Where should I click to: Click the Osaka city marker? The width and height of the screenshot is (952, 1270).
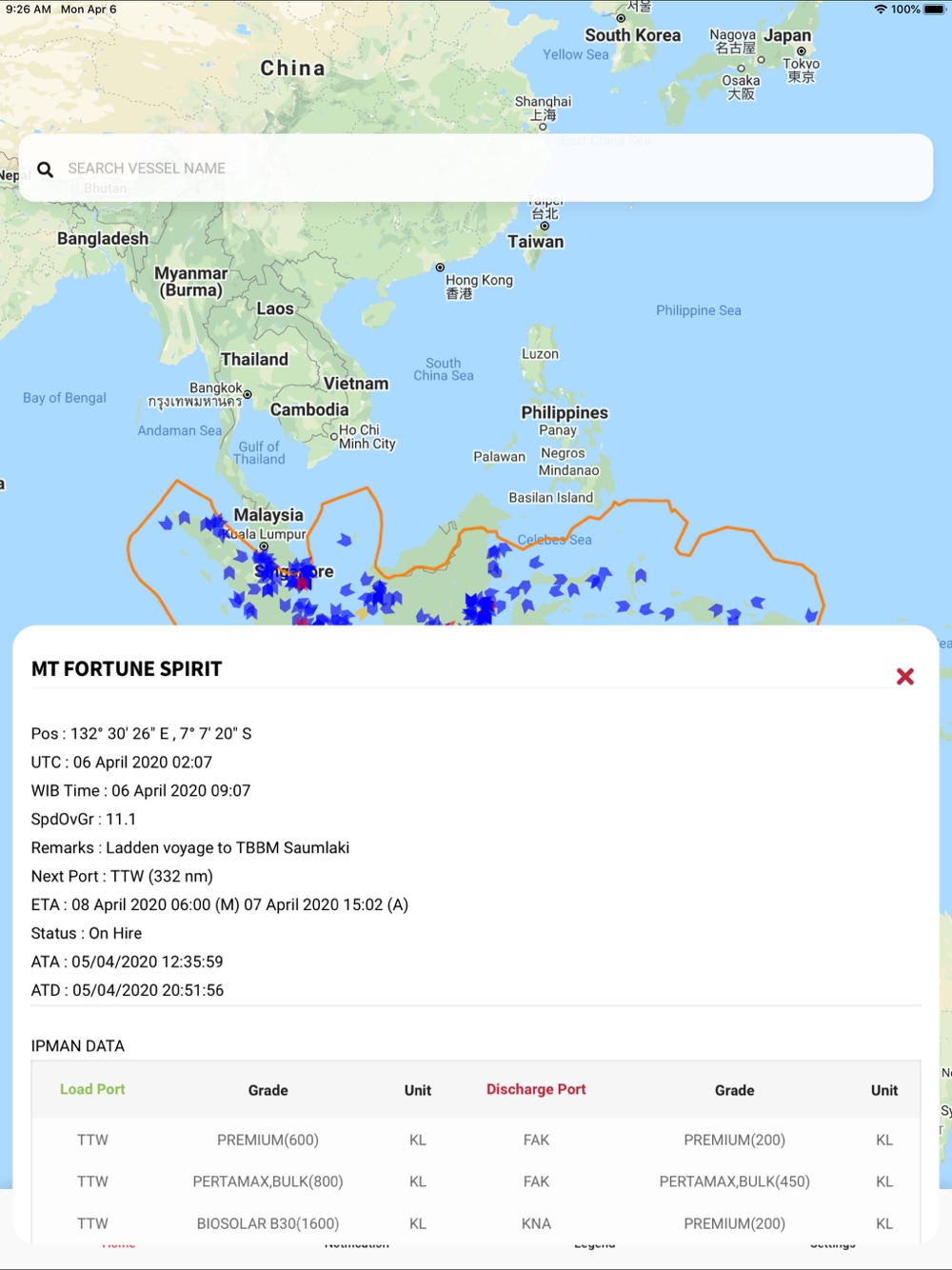741,69
